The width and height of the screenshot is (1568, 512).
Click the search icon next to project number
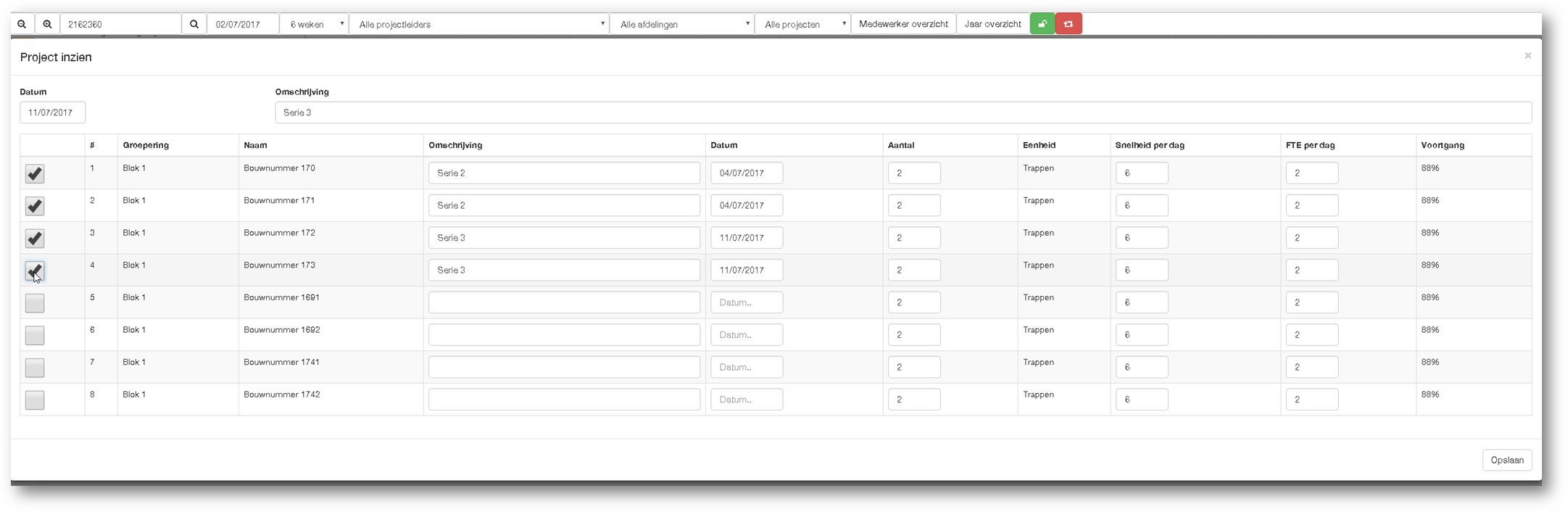click(x=194, y=24)
